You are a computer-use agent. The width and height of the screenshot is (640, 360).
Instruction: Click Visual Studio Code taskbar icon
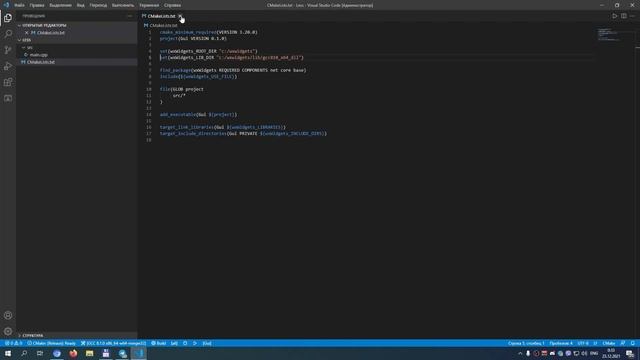pyautogui.click(x=139, y=353)
